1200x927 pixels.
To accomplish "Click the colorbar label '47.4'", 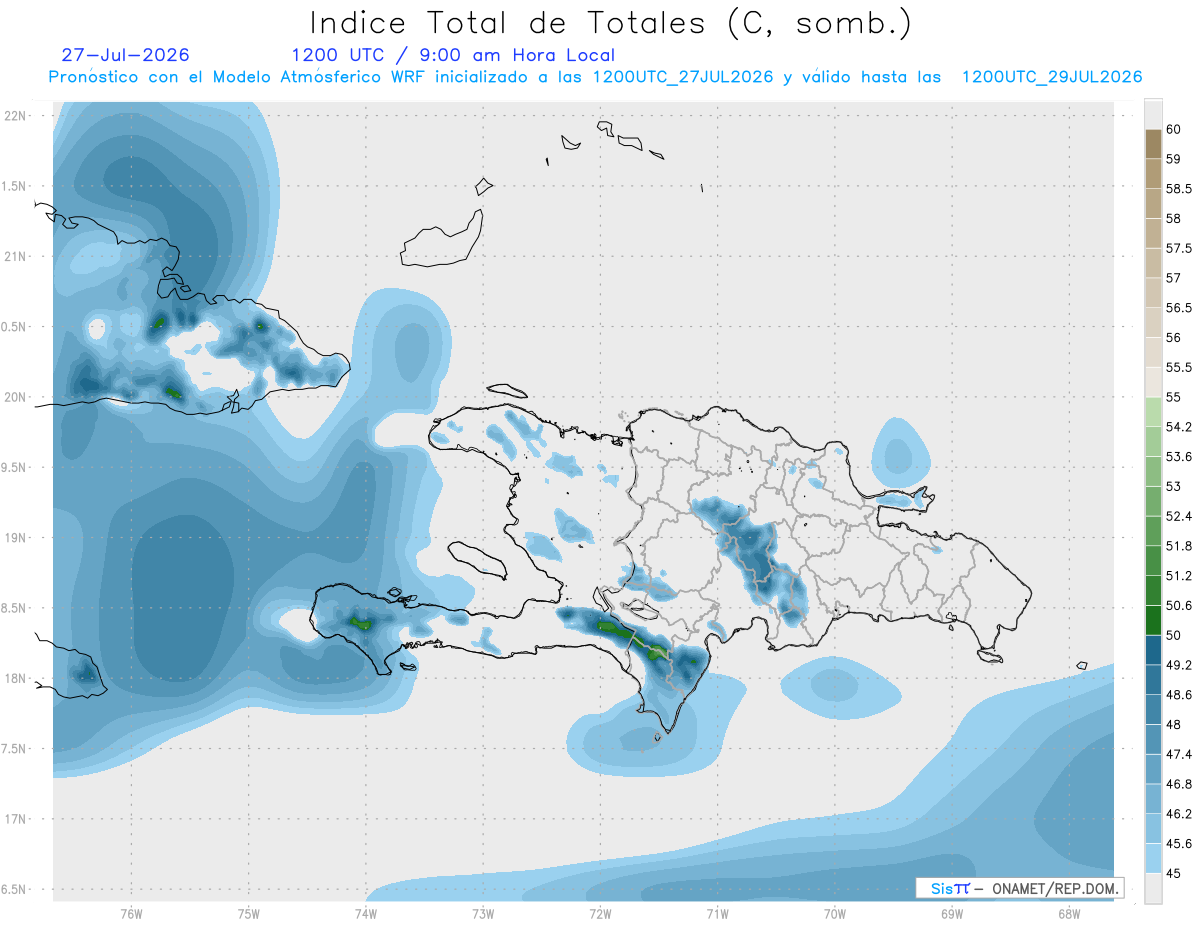I will 1179,755.
